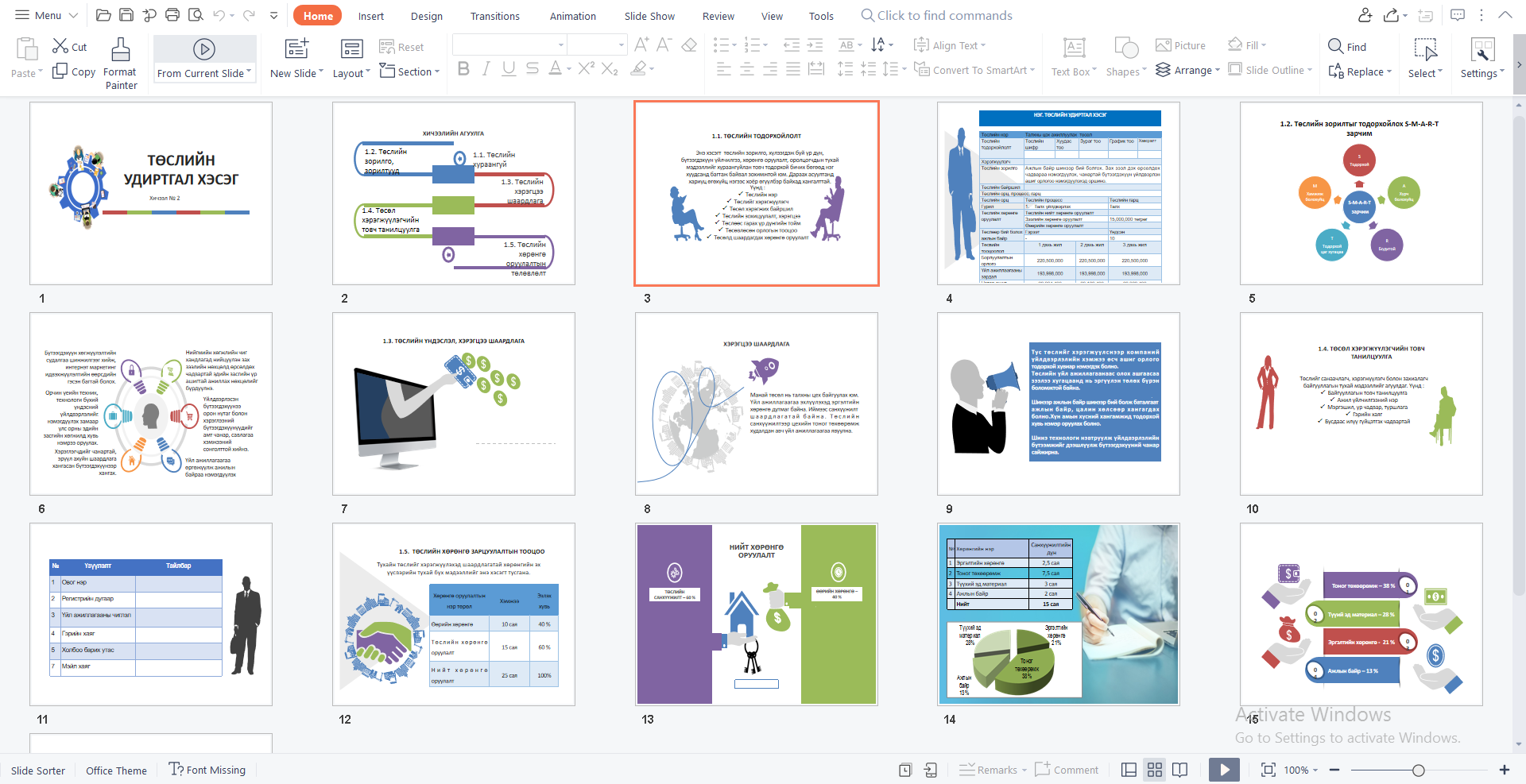Click the Clear Formatting eraser icon
The height and width of the screenshot is (784, 1526).
tap(689, 44)
